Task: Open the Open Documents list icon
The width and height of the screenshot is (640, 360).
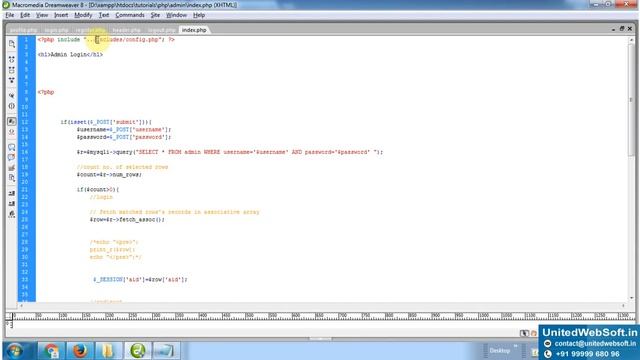Action: [11, 44]
